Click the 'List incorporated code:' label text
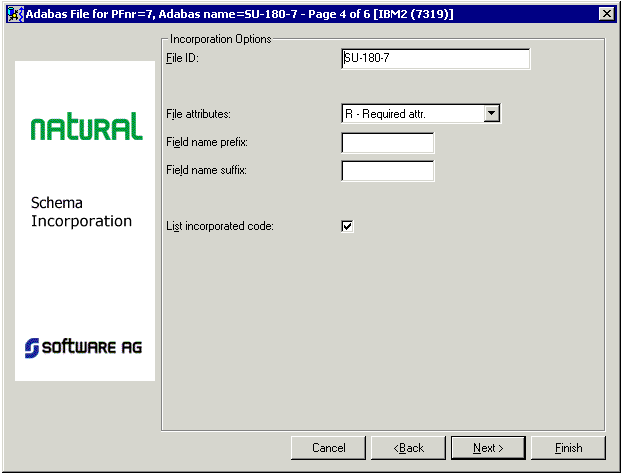Viewport: 622px width, 474px height. (219, 227)
